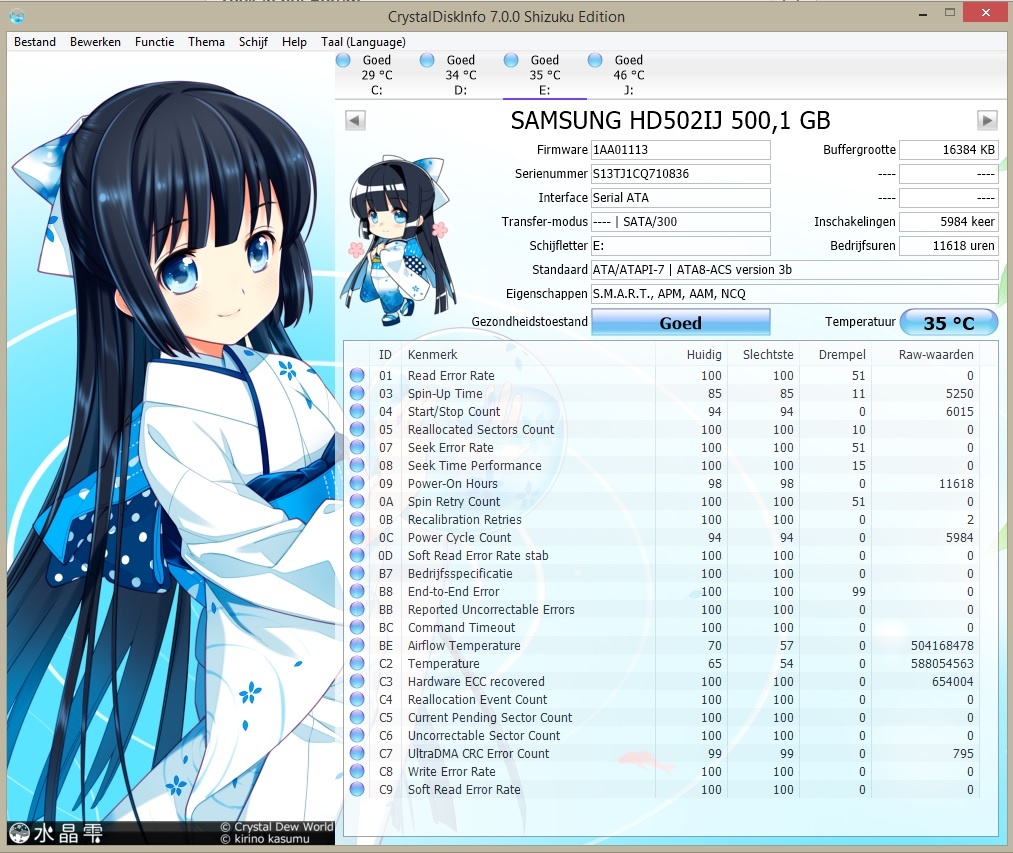1013x853 pixels.
Task: Click the Eigenschappen field S.M.A.R.T., APM, AAM, NCQ
Action: tap(795, 293)
